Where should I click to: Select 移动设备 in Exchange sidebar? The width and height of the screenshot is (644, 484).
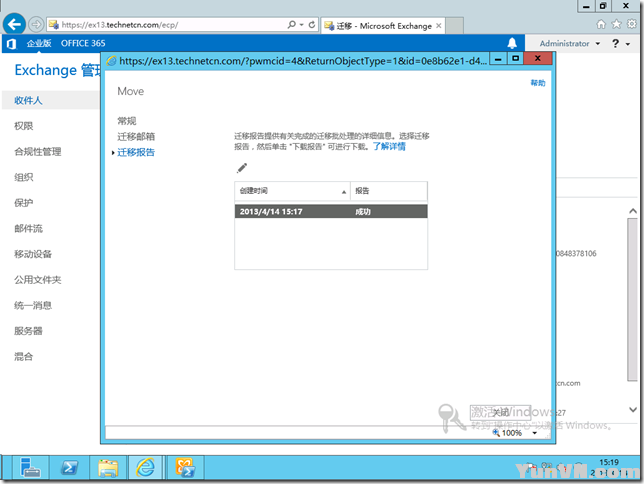tap(33, 254)
